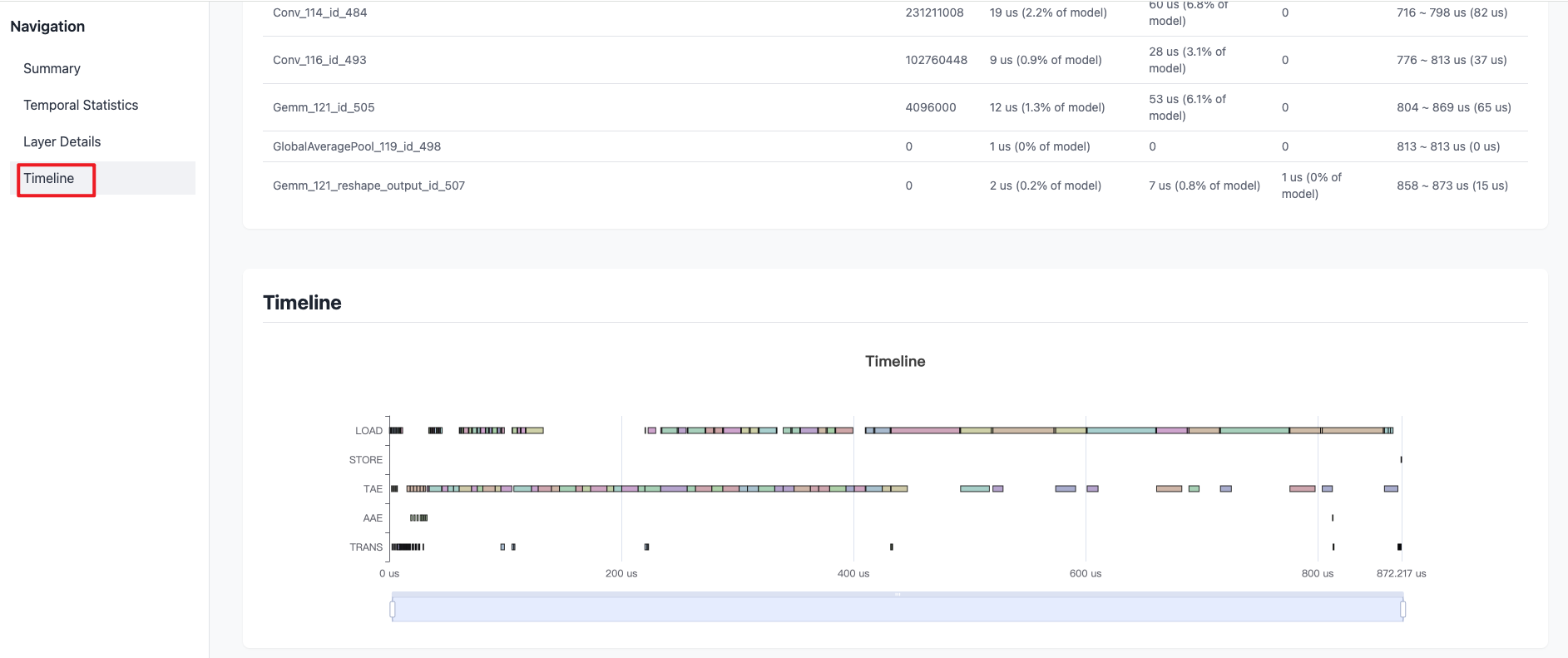Open Layer Details in navigation

62,141
